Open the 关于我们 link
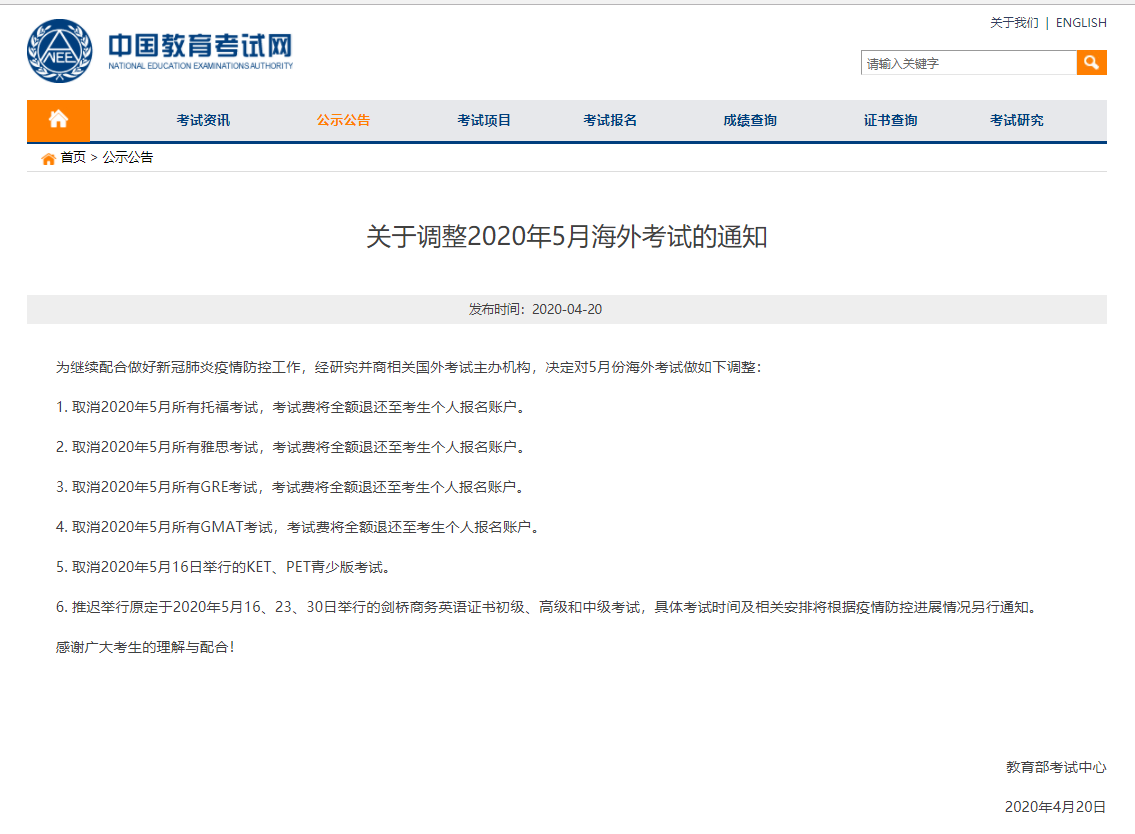Image resolution: width=1135 pixels, height=834 pixels. [x=1014, y=23]
